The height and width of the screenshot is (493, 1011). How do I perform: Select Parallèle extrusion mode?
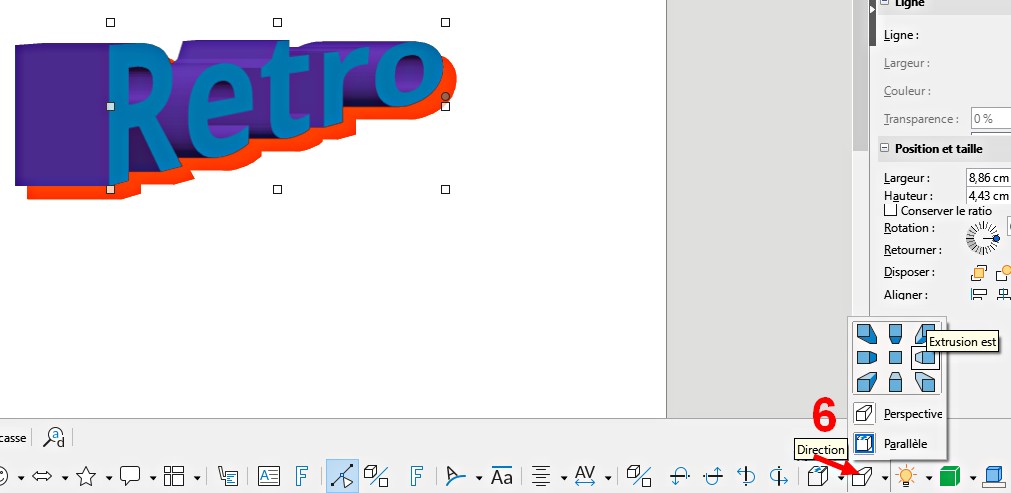pos(898,443)
